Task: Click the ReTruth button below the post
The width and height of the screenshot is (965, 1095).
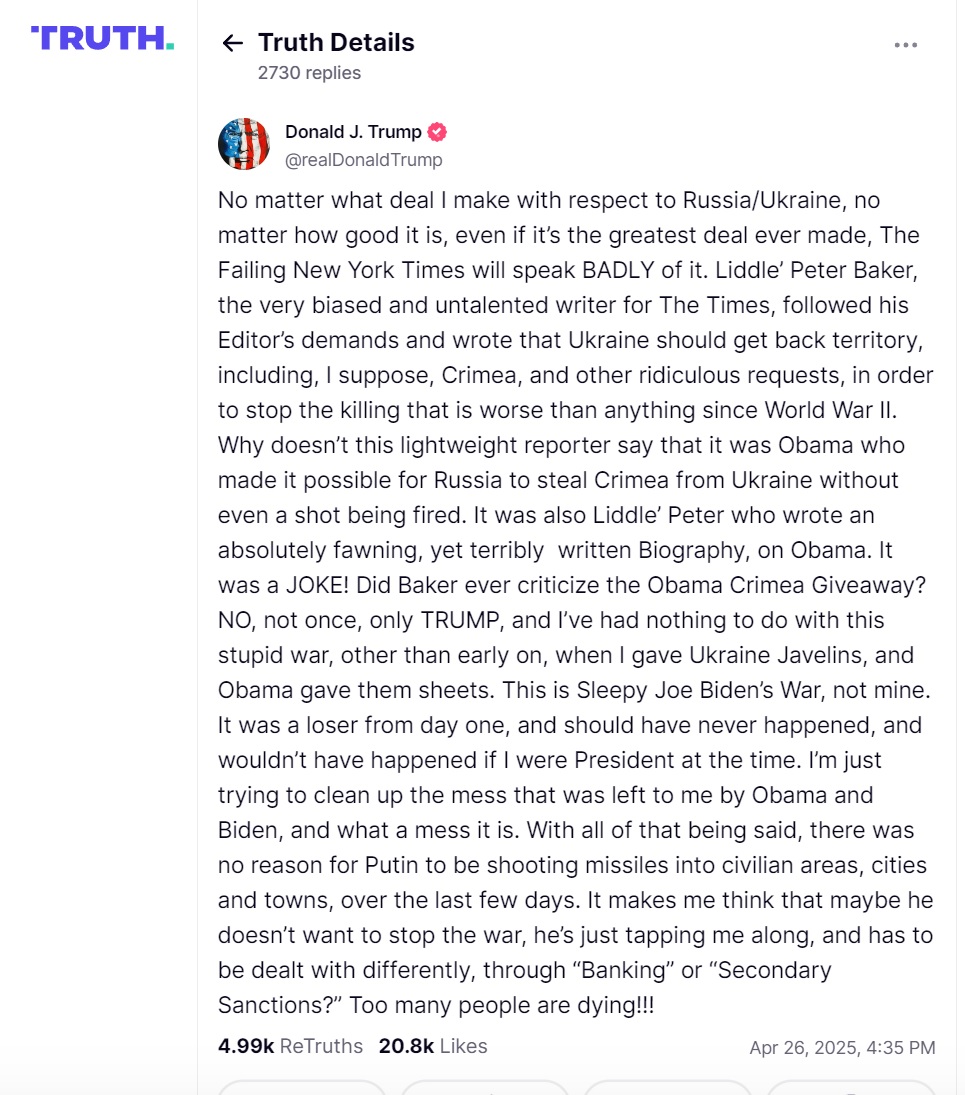Action: (485, 1087)
